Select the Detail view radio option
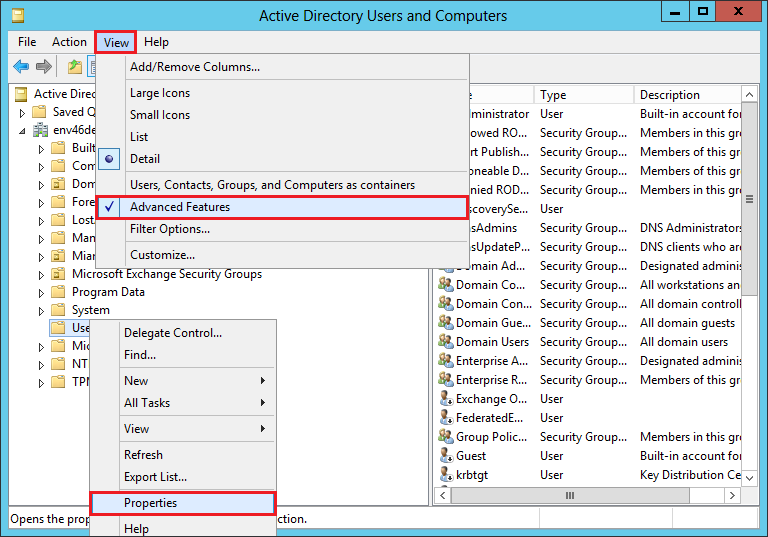The width and height of the screenshot is (768, 537). tap(282, 159)
